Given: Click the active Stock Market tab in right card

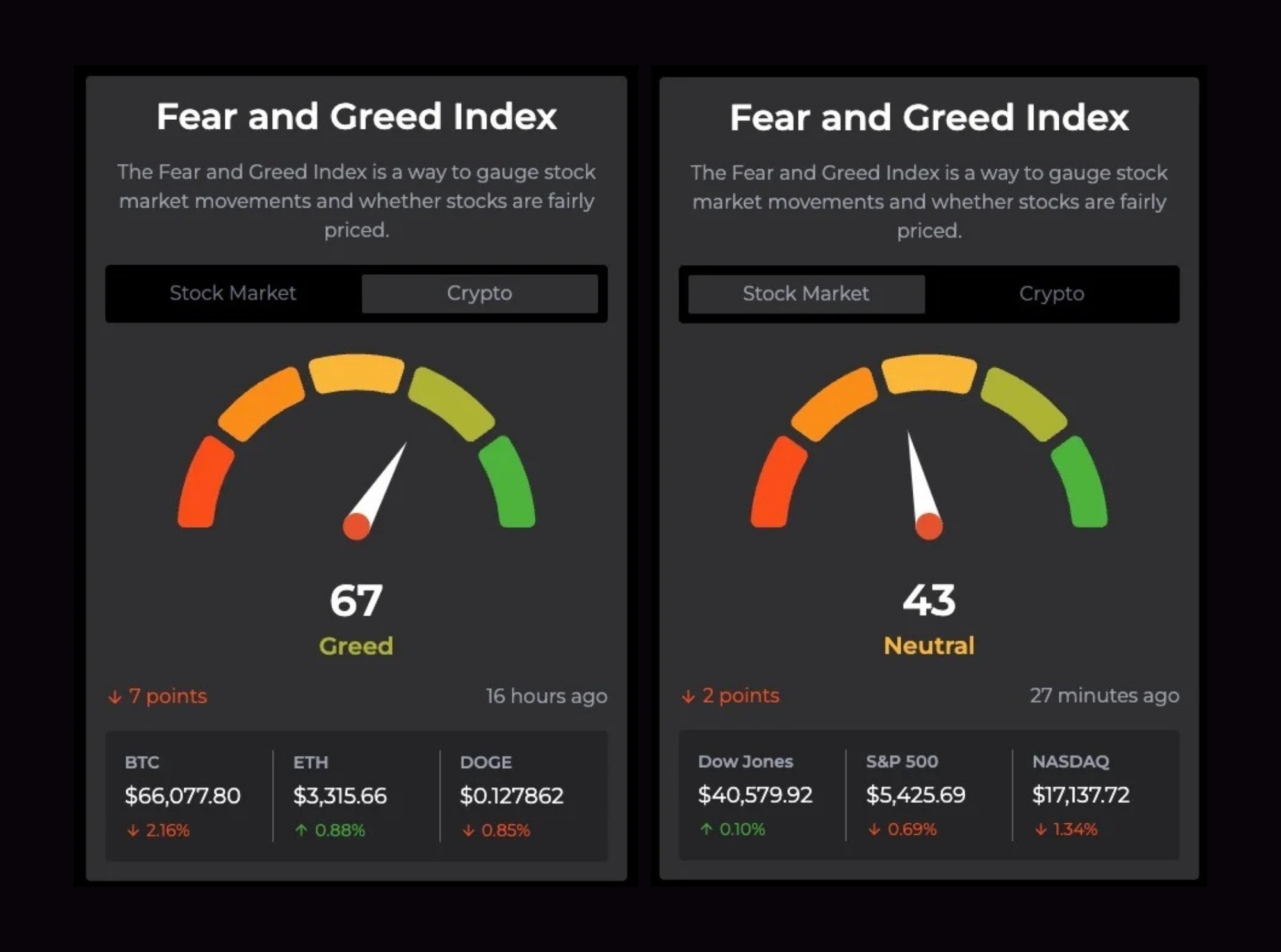Looking at the screenshot, I should tap(805, 294).
